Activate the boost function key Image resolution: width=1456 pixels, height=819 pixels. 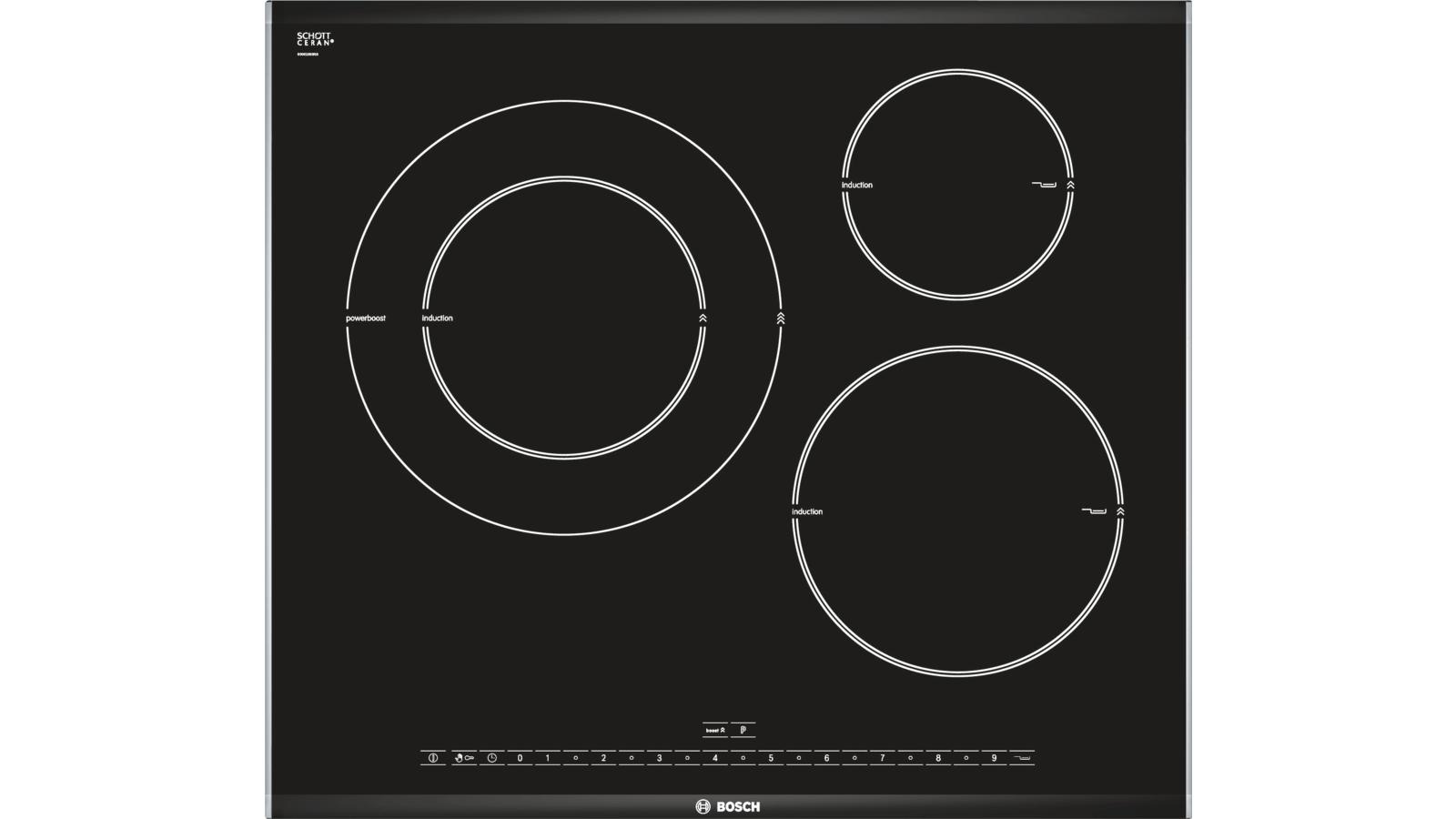715,730
